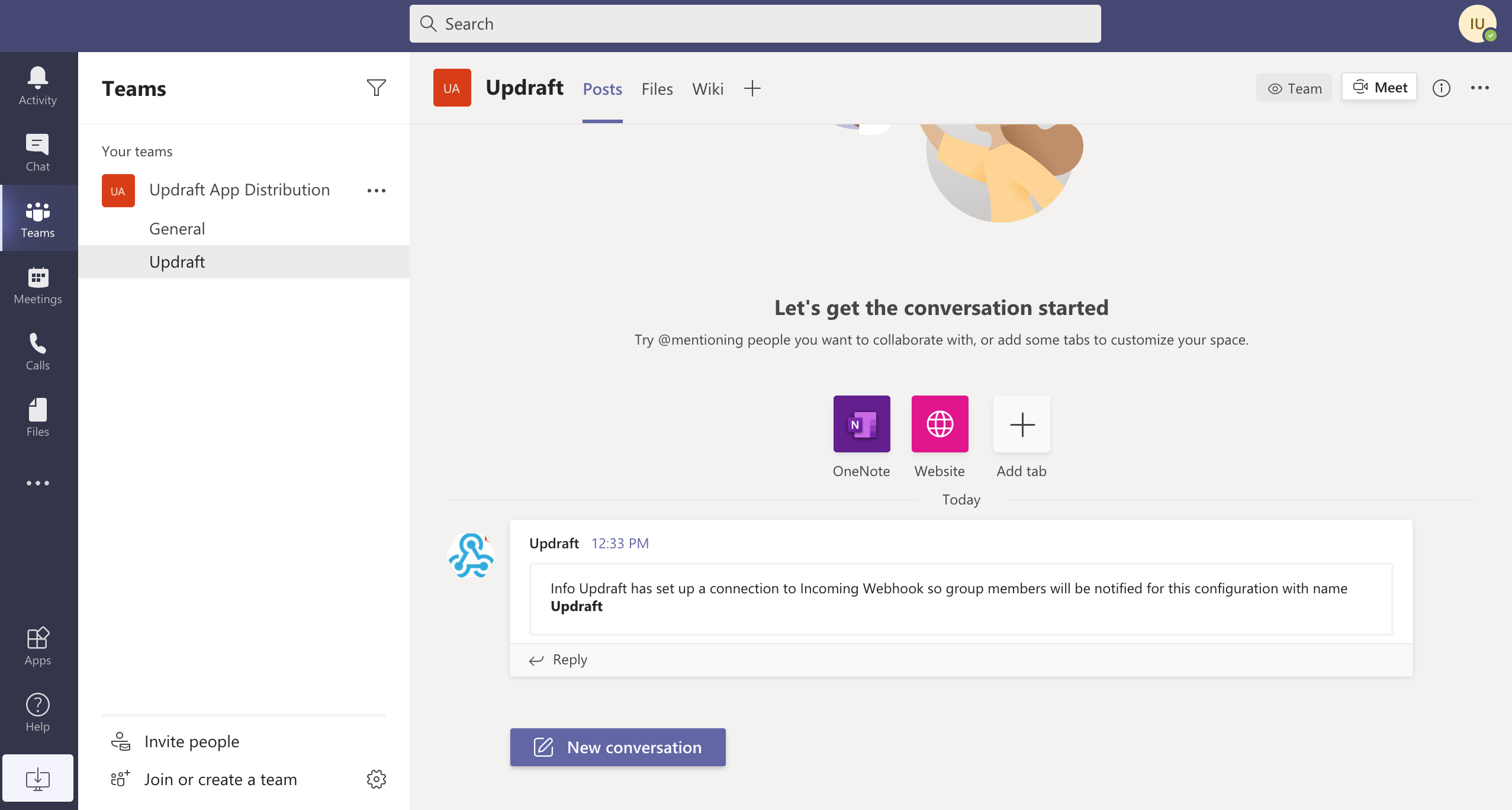Click the Updraft channel title in header
Screen dimensions: 1512x810
[x=525, y=88]
